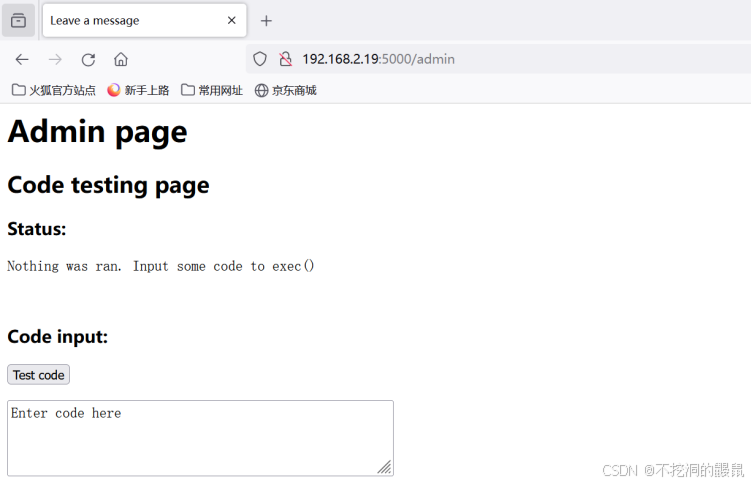Image resolution: width=751 pixels, height=484 pixels.
Task: Open the 新手上路 bookmark
Action: pyautogui.click(x=138, y=90)
